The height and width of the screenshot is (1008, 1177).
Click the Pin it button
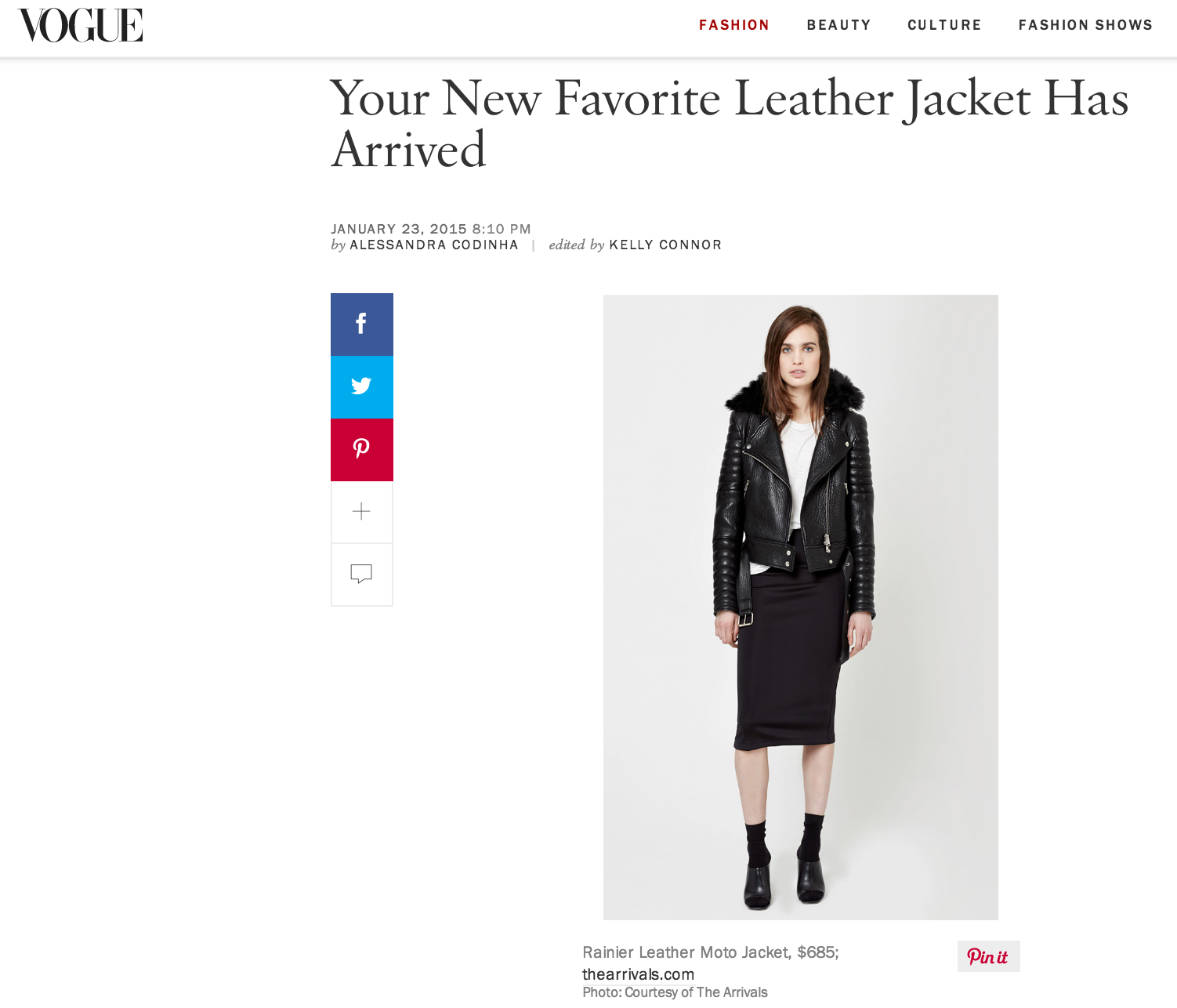(988, 956)
